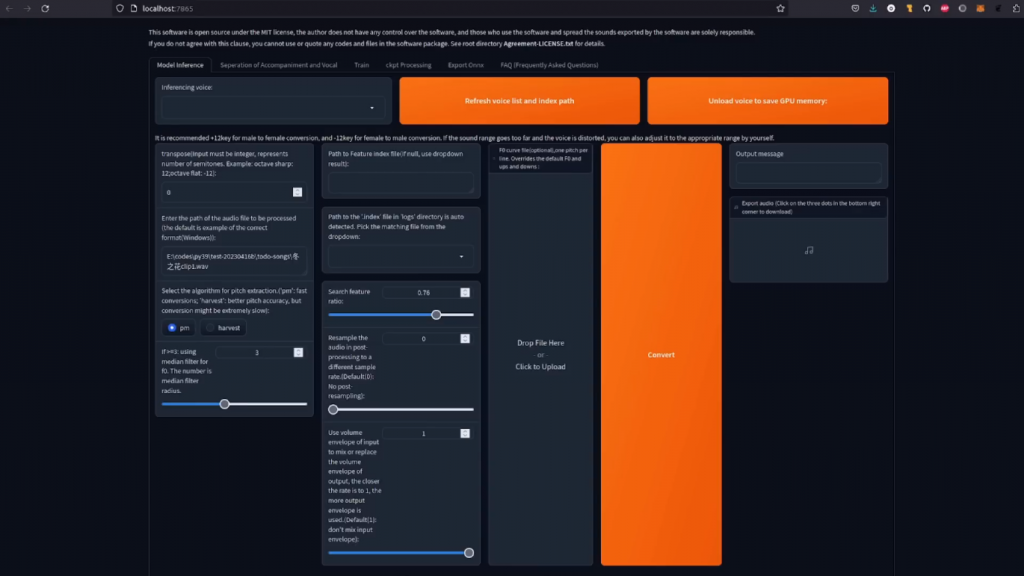Viewport: 1024px width, 576px height.
Task: Click the GitHub extension icon
Action: tap(927, 8)
